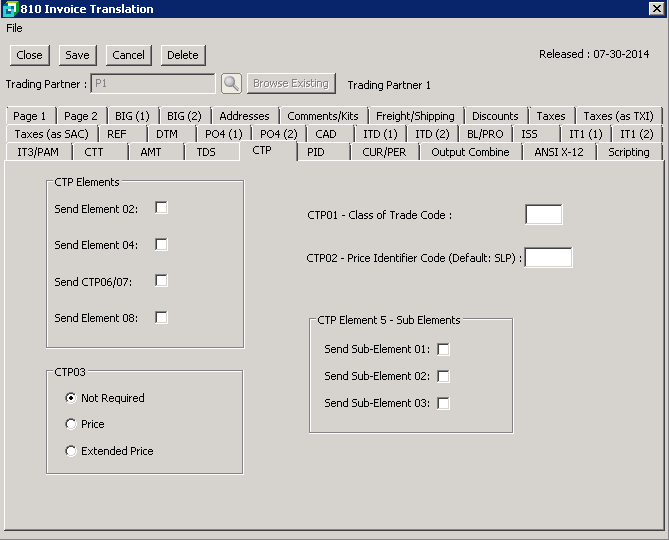Switch to the Freight/Shipping tab
This screenshot has width=669, height=540.
click(415, 116)
